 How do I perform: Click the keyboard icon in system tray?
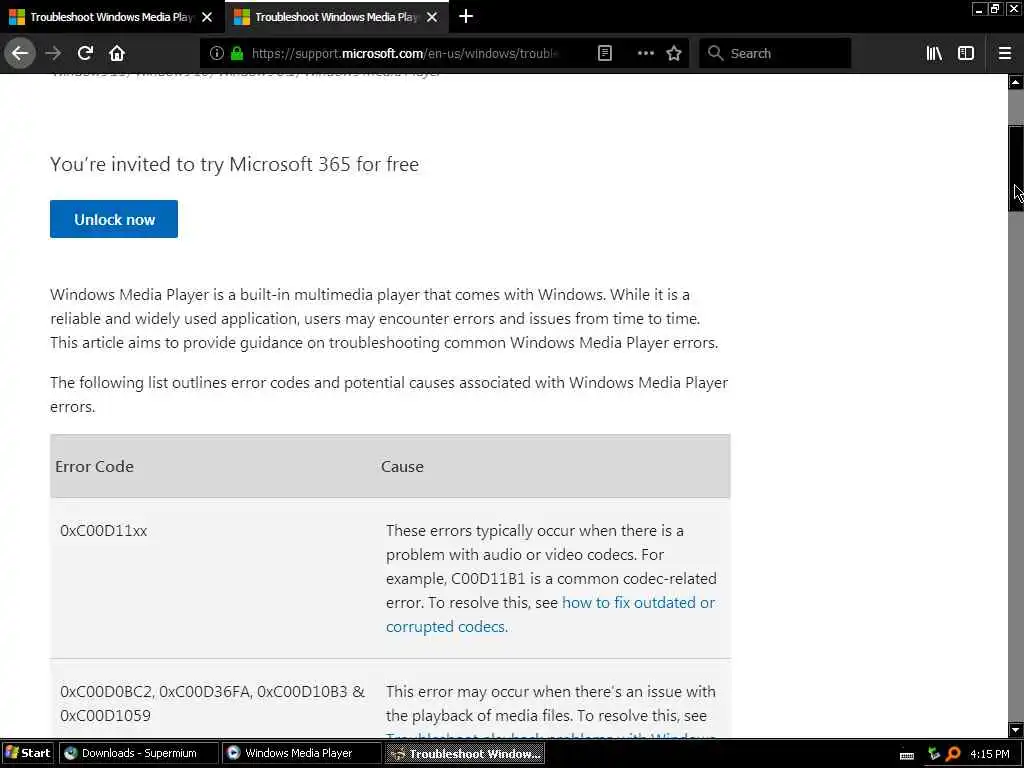click(906, 755)
